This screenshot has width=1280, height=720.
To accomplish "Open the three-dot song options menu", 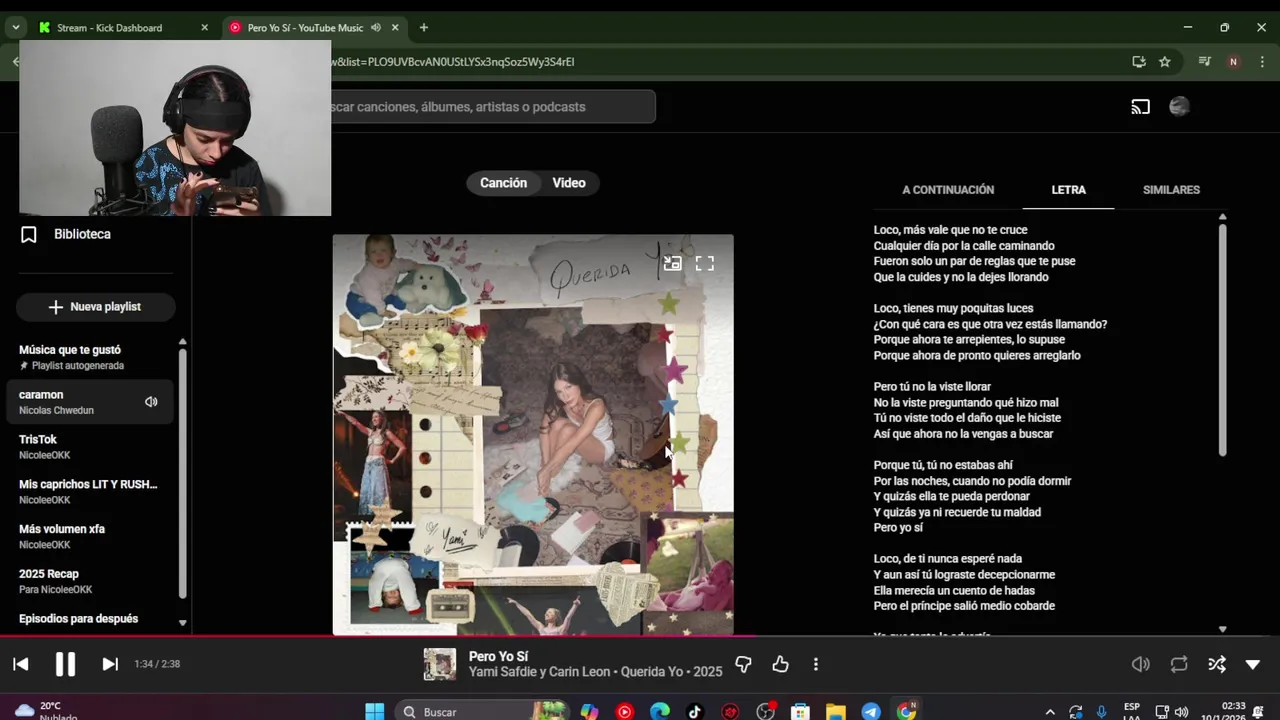I will [816, 664].
